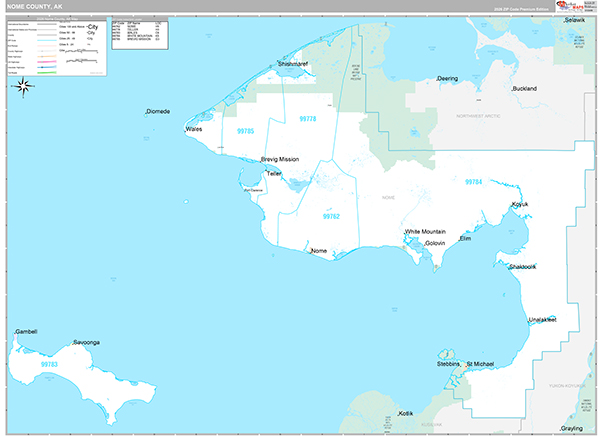
Task: Select the Shaktoolik city label
Action: 522,267
